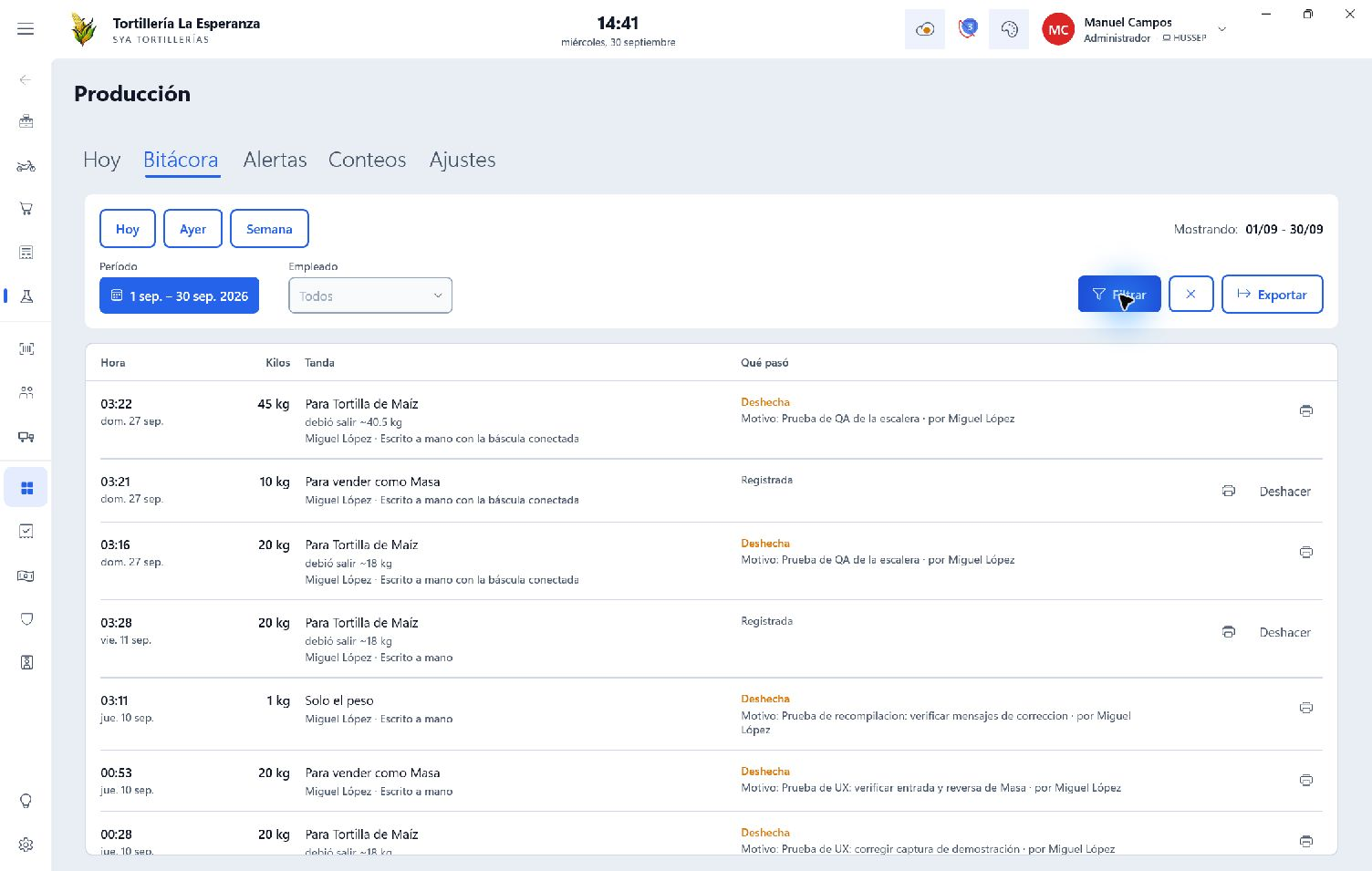The width and height of the screenshot is (1372, 871).
Task: Print the 03:22 45 kg entry
Action: coord(1306,411)
